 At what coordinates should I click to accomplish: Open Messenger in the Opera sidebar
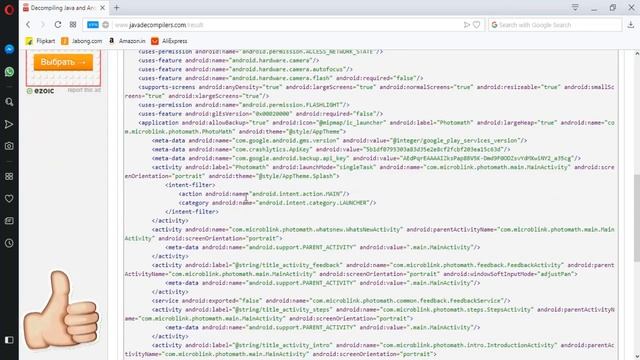pos(9,49)
